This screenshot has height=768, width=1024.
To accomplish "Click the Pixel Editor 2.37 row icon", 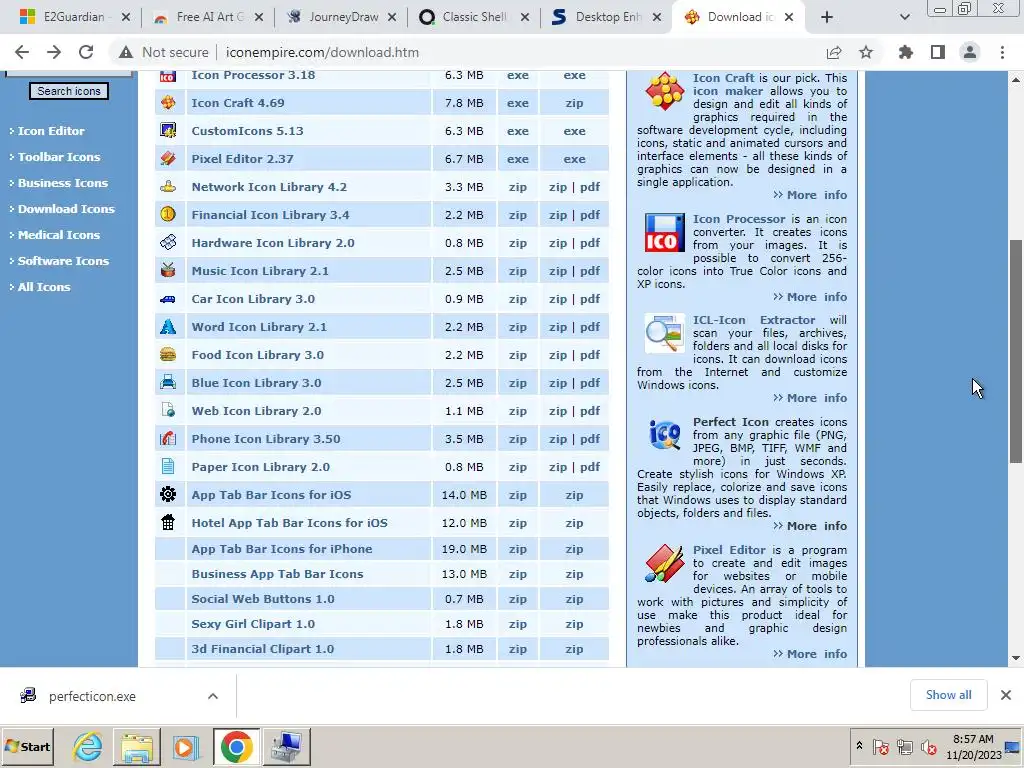I will (168, 159).
